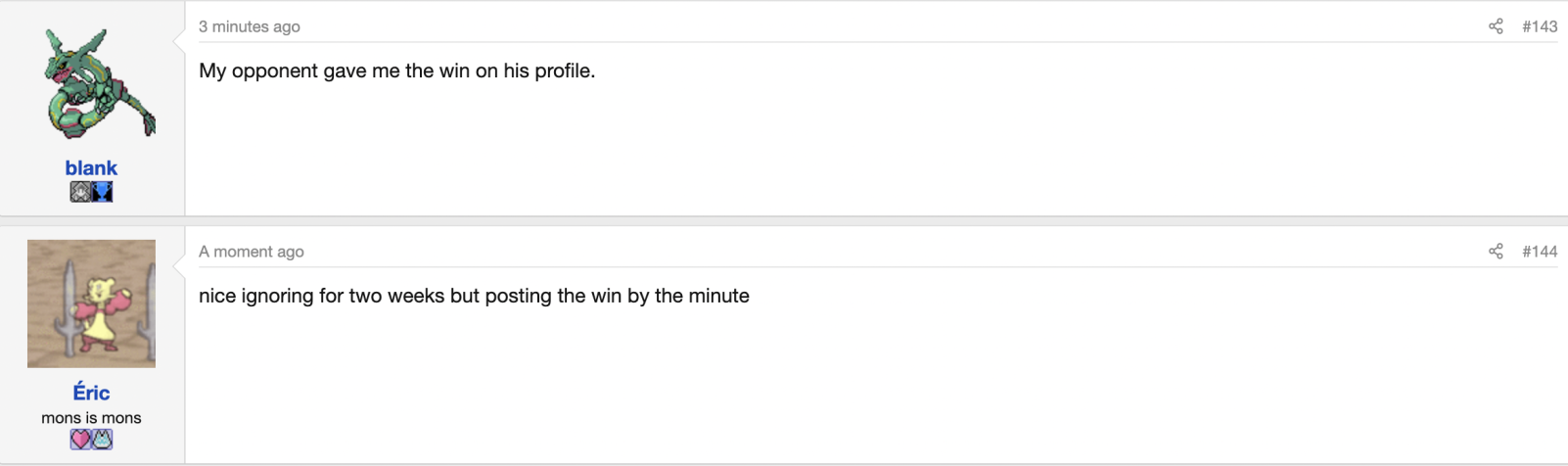The height and width of the screenshot is (466, 1568).
Task: Click the light blue creature badge under Éric
Action: 103,440
